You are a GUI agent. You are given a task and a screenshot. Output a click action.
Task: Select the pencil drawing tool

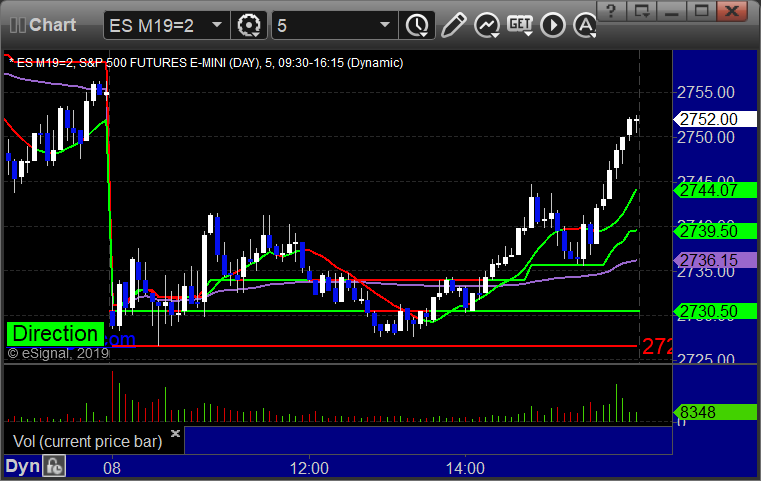pyautogui.click(x=452, y=23)
